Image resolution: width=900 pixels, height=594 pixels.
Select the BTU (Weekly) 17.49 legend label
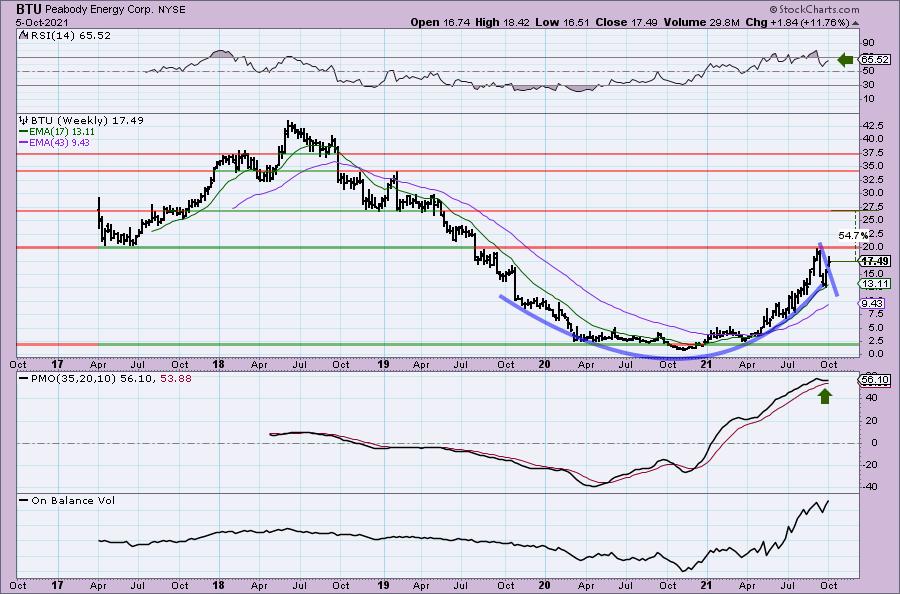pos(87,121)
